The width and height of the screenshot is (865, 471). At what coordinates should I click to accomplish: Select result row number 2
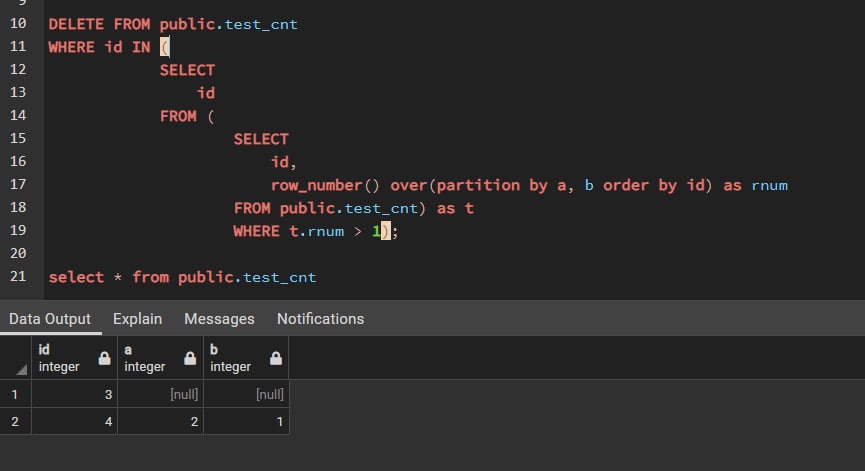pos(15,421)
